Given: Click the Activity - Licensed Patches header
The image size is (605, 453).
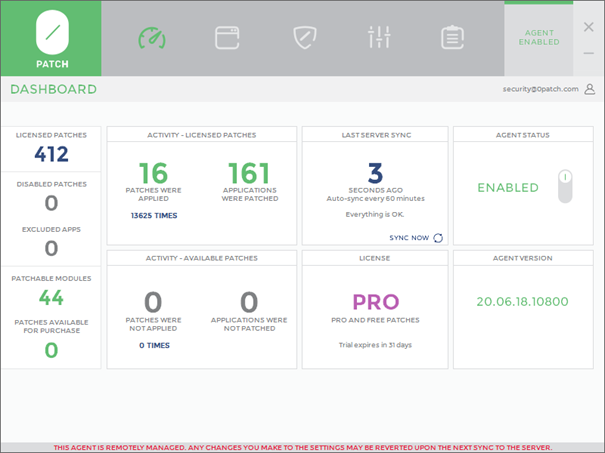Looking at the screenshot, I should (x=201, y=135).
